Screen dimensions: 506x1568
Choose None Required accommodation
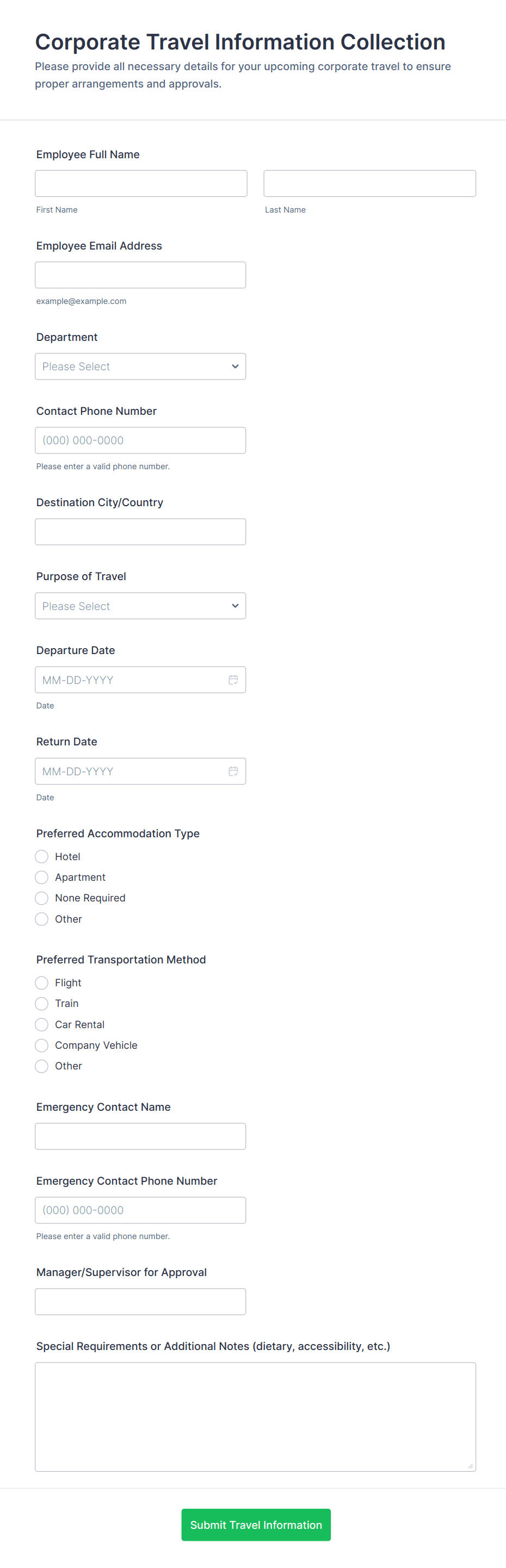pos(41,898)
